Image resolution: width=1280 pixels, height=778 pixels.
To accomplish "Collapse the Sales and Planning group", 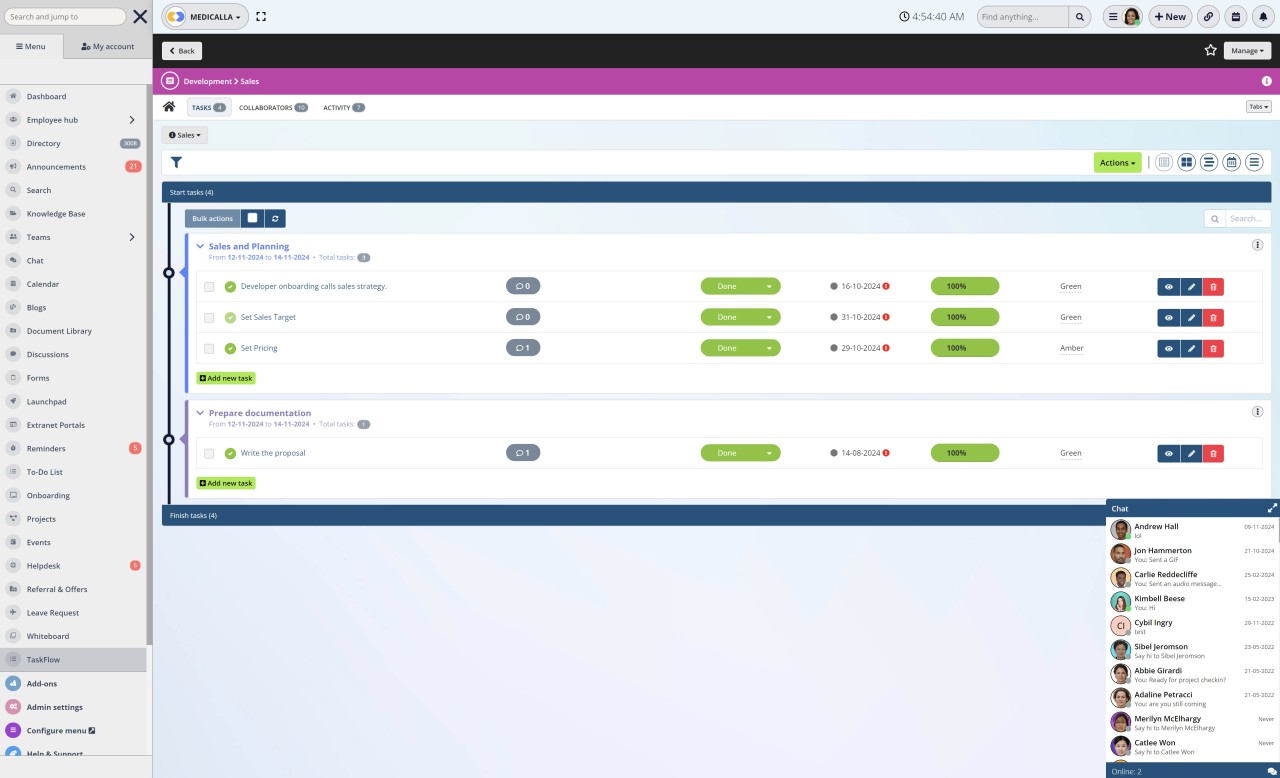I will click(199, 246).
